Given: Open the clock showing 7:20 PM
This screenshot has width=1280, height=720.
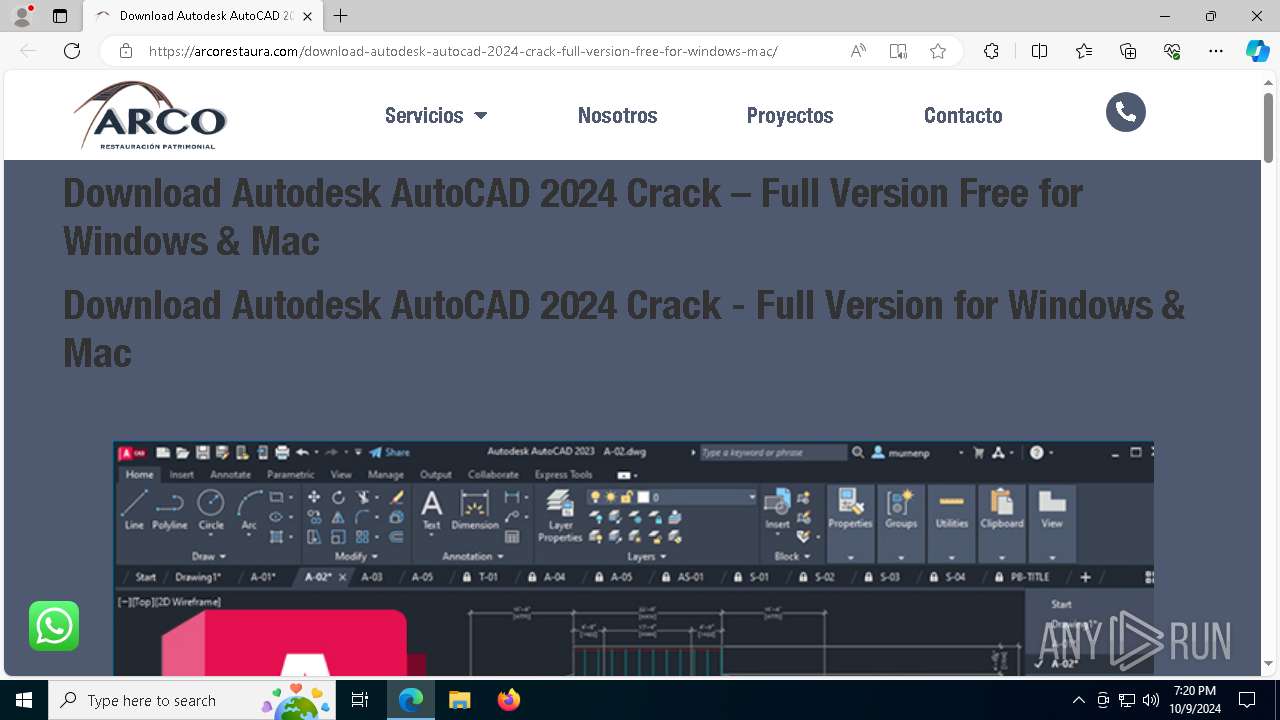Looking at the screenshot, I should coord(1196,700).
